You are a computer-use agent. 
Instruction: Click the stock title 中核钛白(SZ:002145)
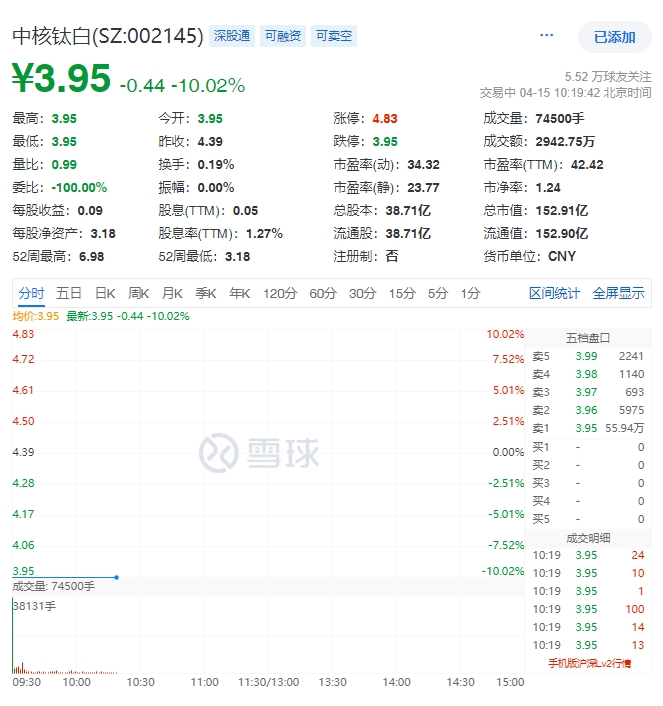(108, 36)
